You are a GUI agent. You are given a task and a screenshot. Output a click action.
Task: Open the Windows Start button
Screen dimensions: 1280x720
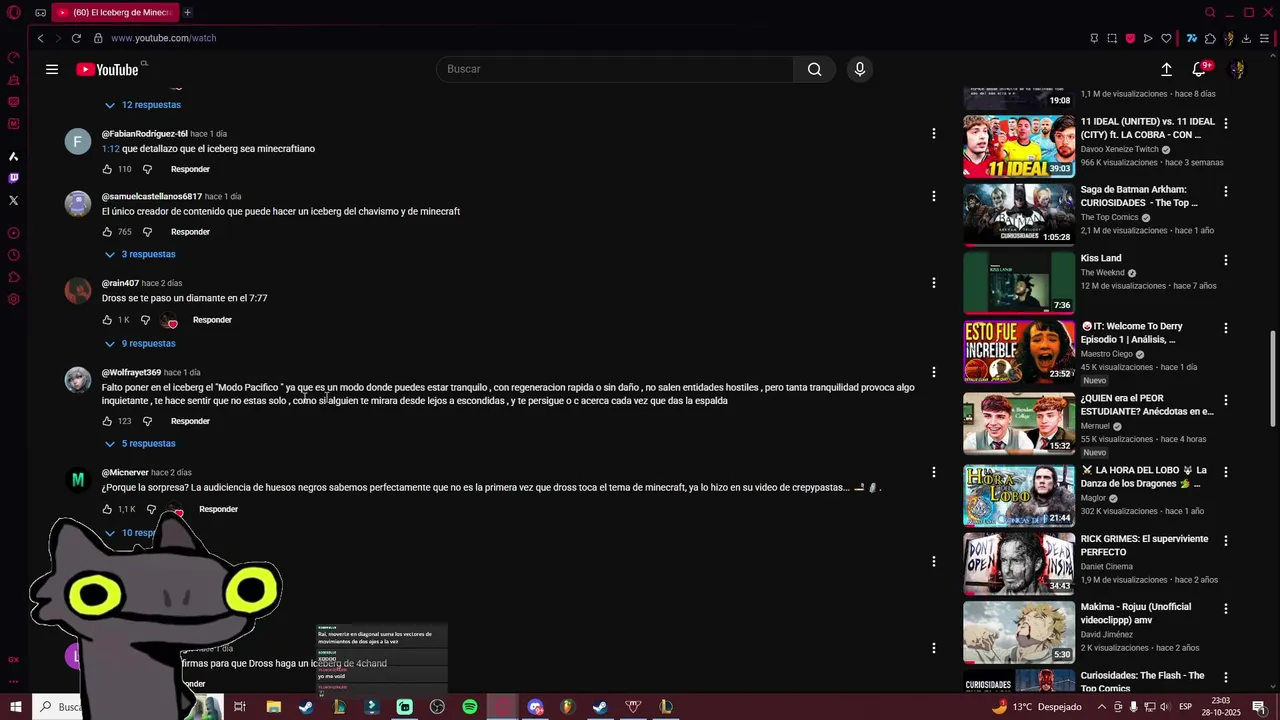point(15,707)
